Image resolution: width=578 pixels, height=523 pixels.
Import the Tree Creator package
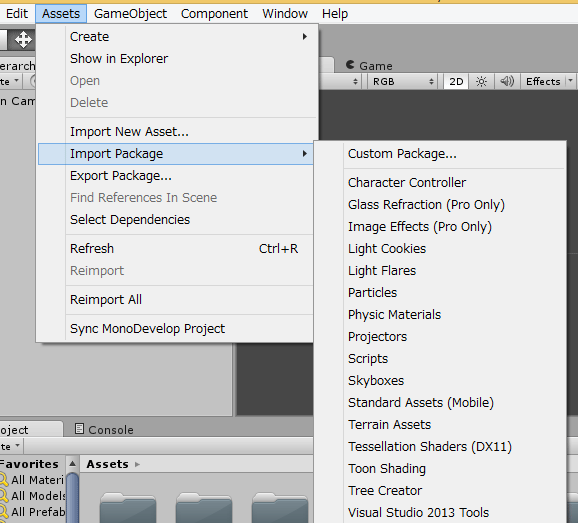click(x=440, y=491)
